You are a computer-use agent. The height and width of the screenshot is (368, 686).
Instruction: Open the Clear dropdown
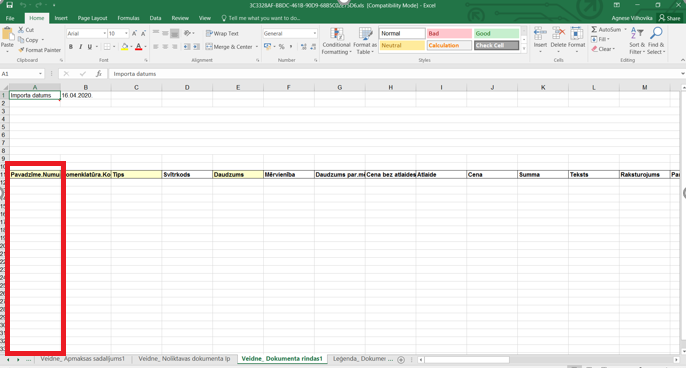click(603, 49)
